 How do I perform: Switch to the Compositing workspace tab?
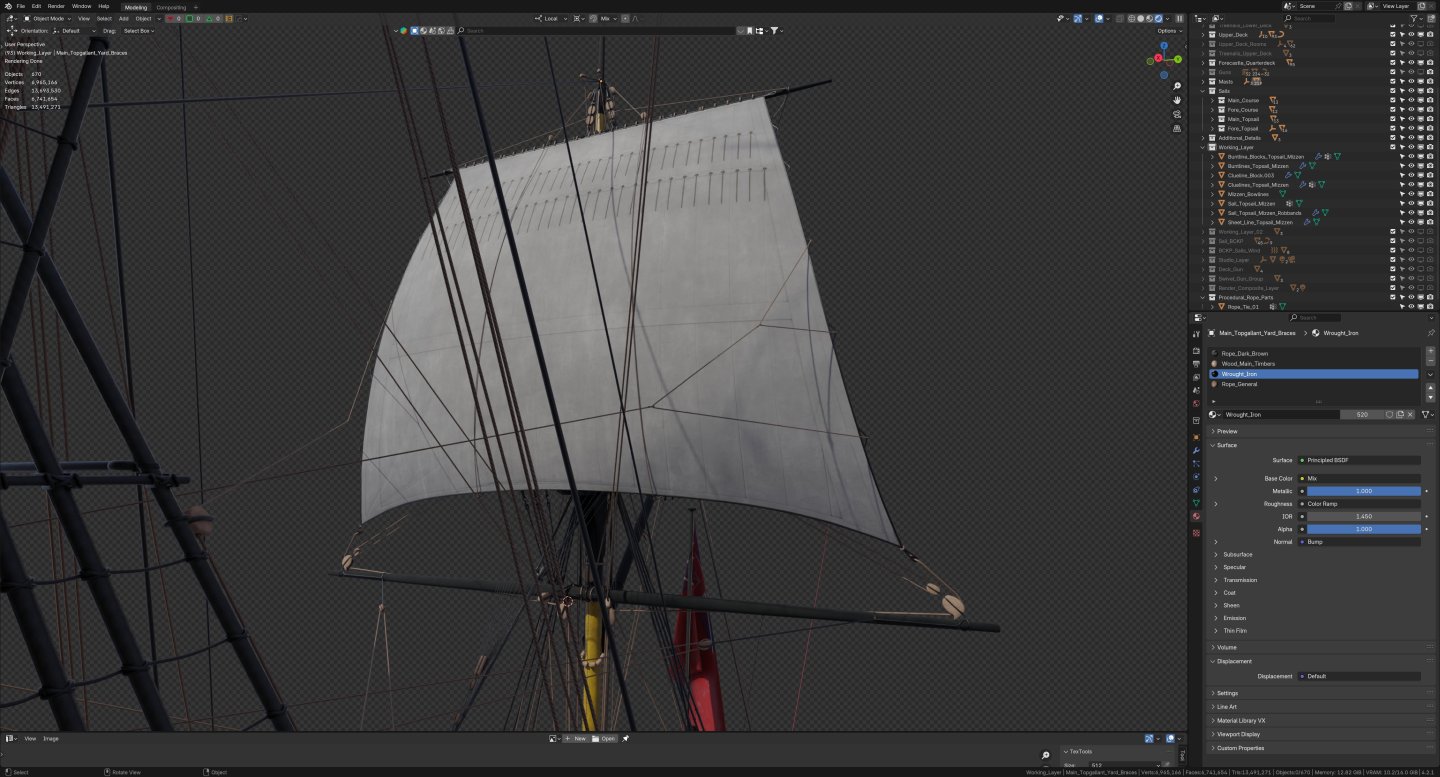(171, 7)
